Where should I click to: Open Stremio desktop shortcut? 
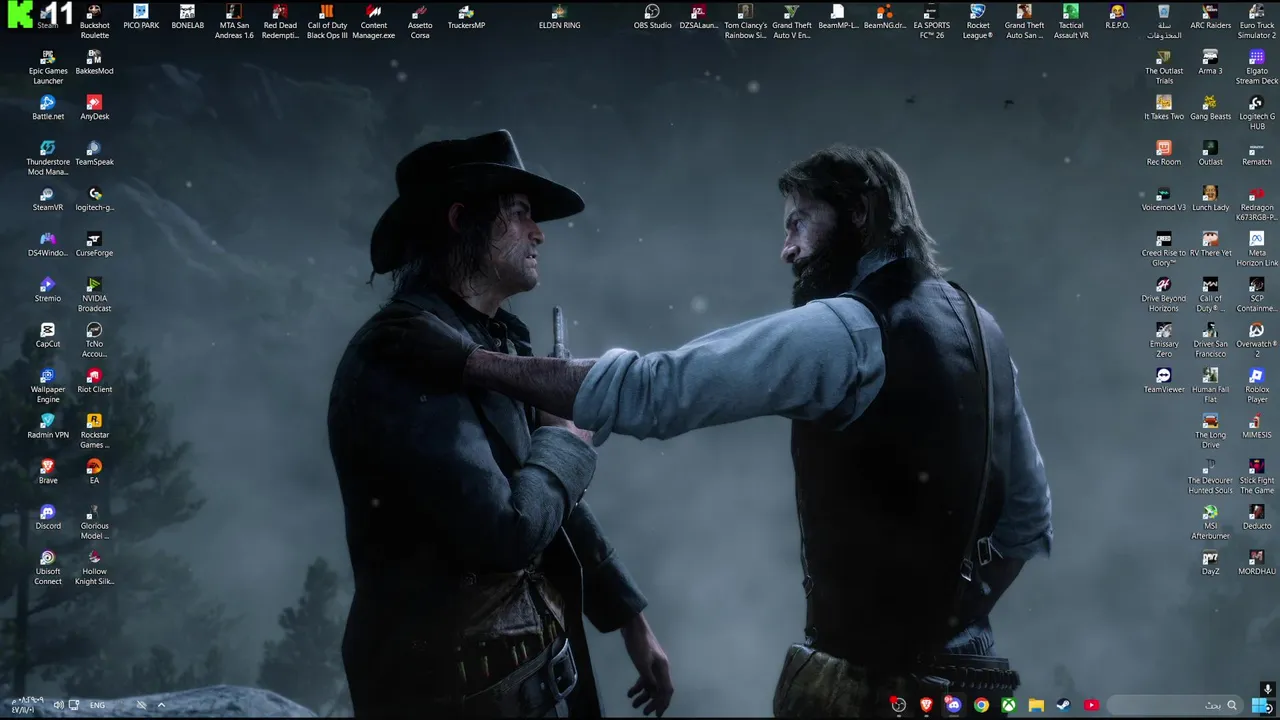[47, 289]
